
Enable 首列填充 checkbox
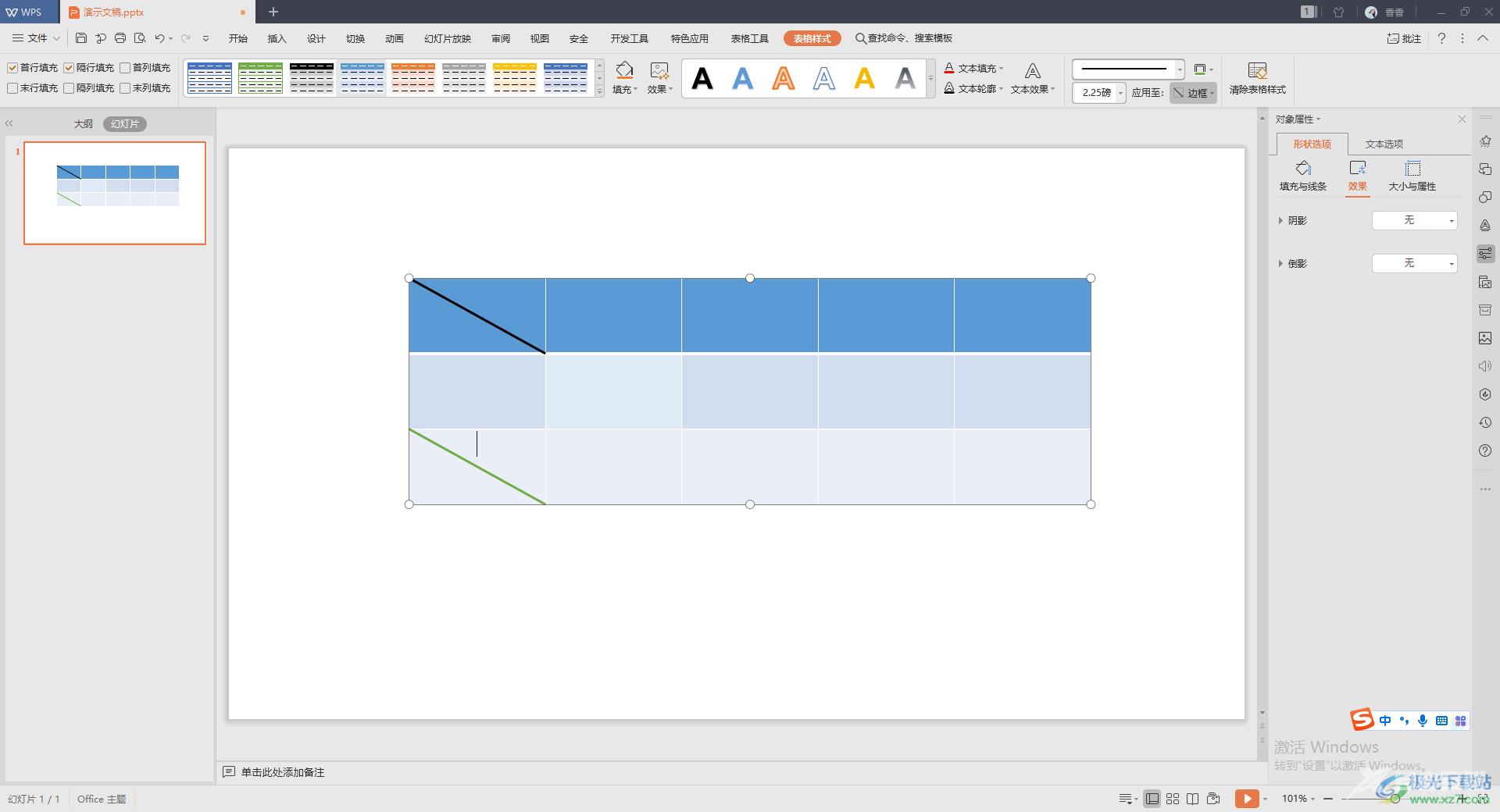[125, 68]
